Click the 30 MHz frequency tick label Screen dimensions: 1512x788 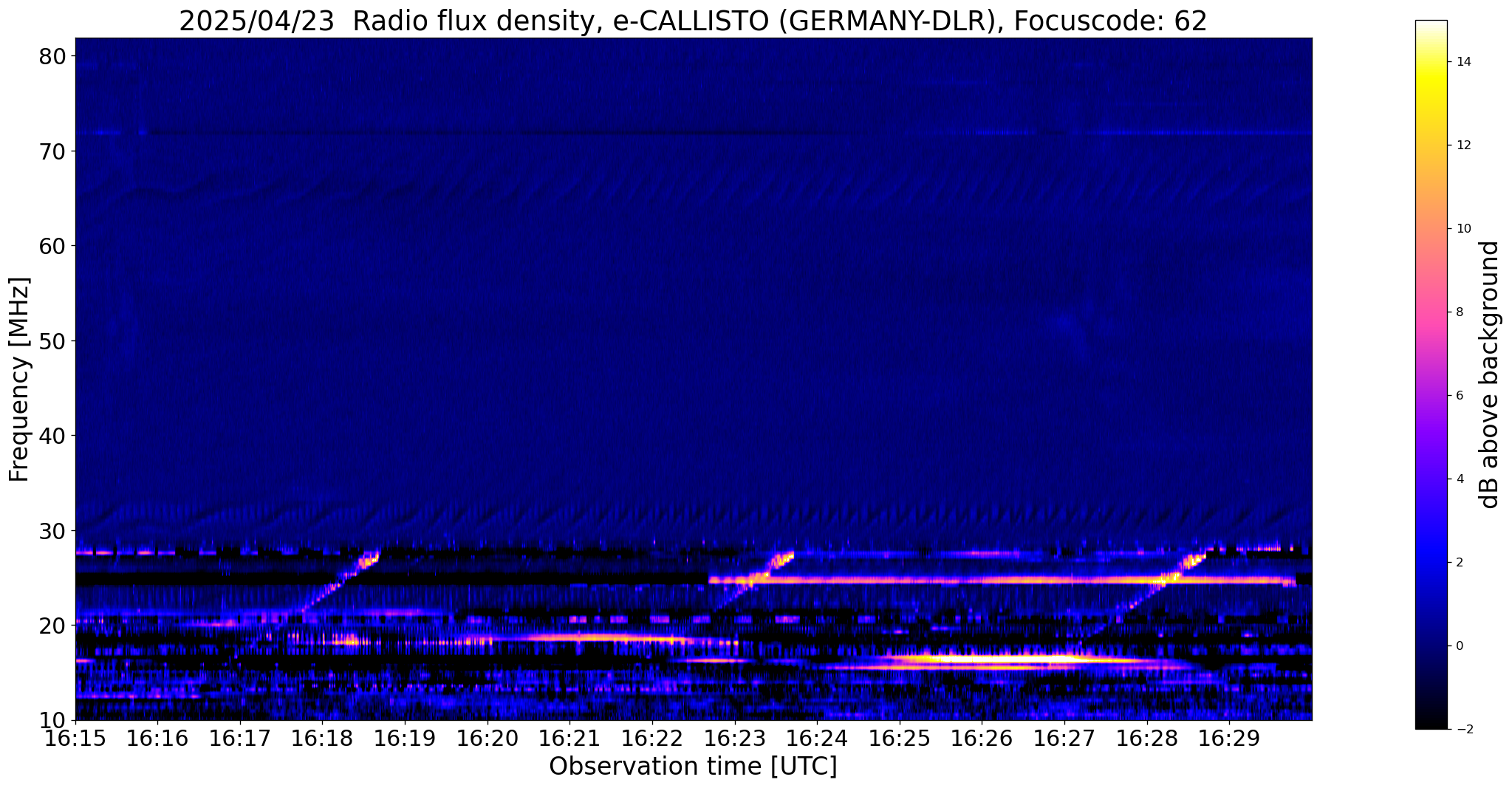click(x=52, y=530)
